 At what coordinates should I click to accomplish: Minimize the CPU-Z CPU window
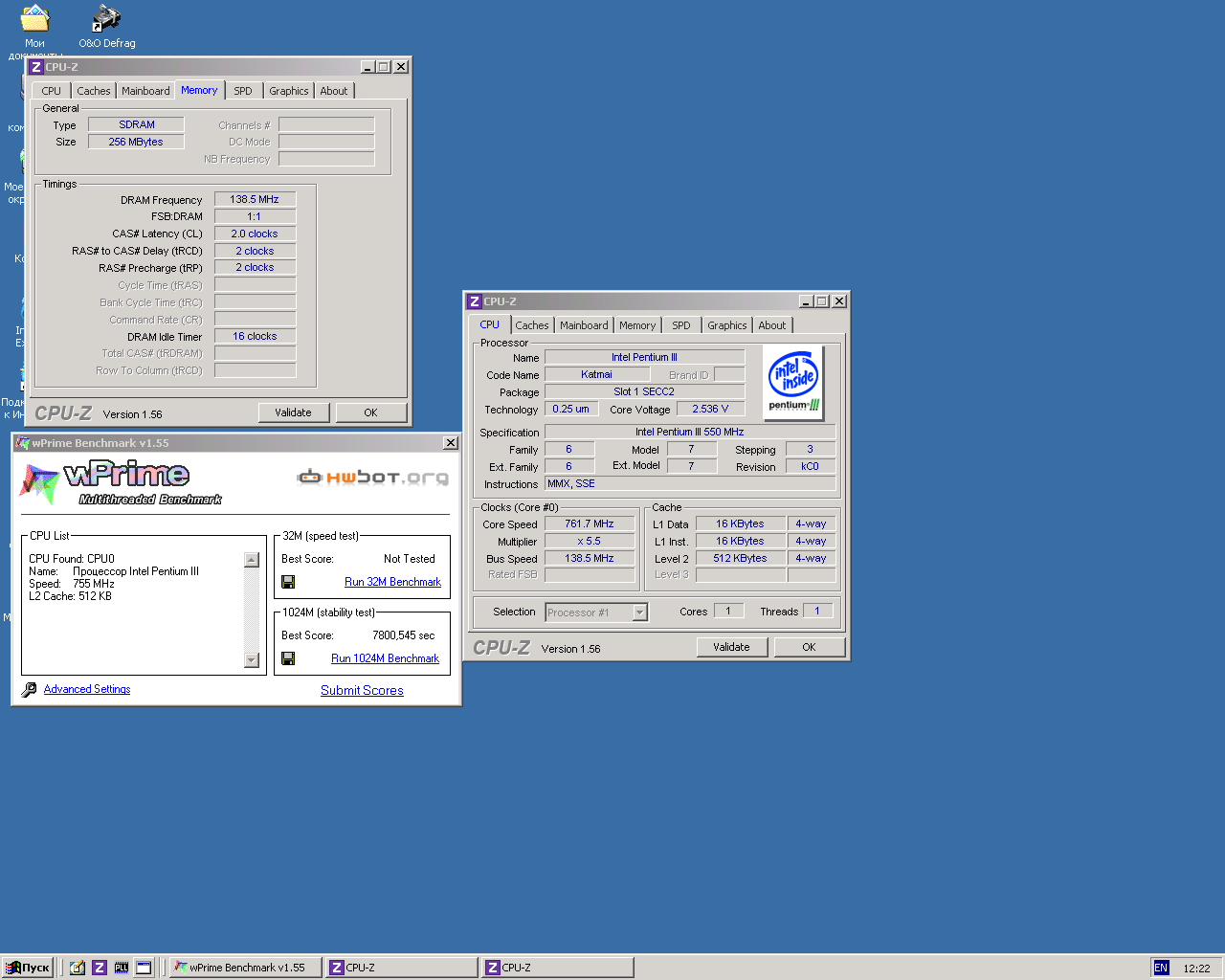pyautogui.click(x=806, y=301)
